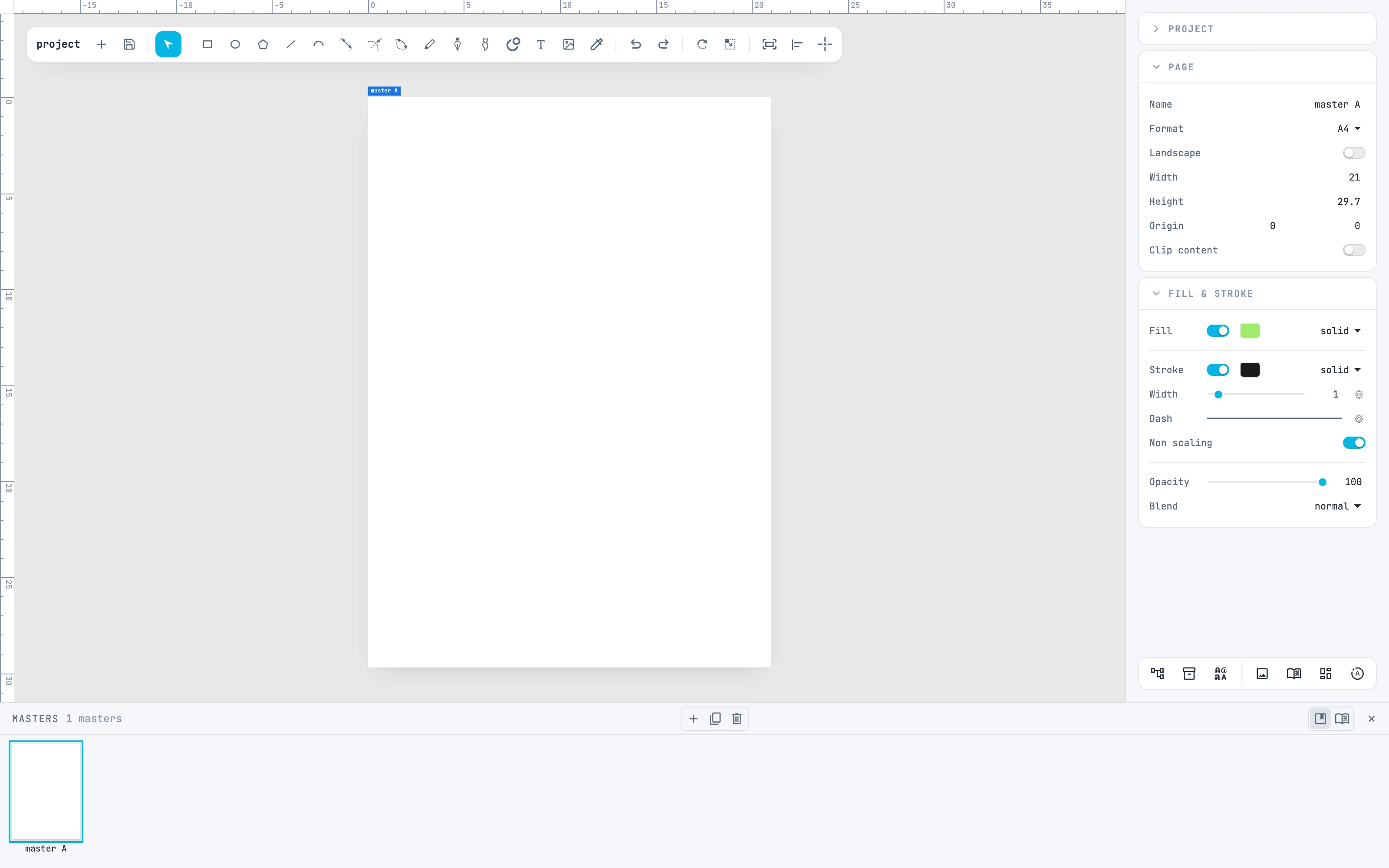Switch to the masters bookmark view tab

coord(1320,719)
